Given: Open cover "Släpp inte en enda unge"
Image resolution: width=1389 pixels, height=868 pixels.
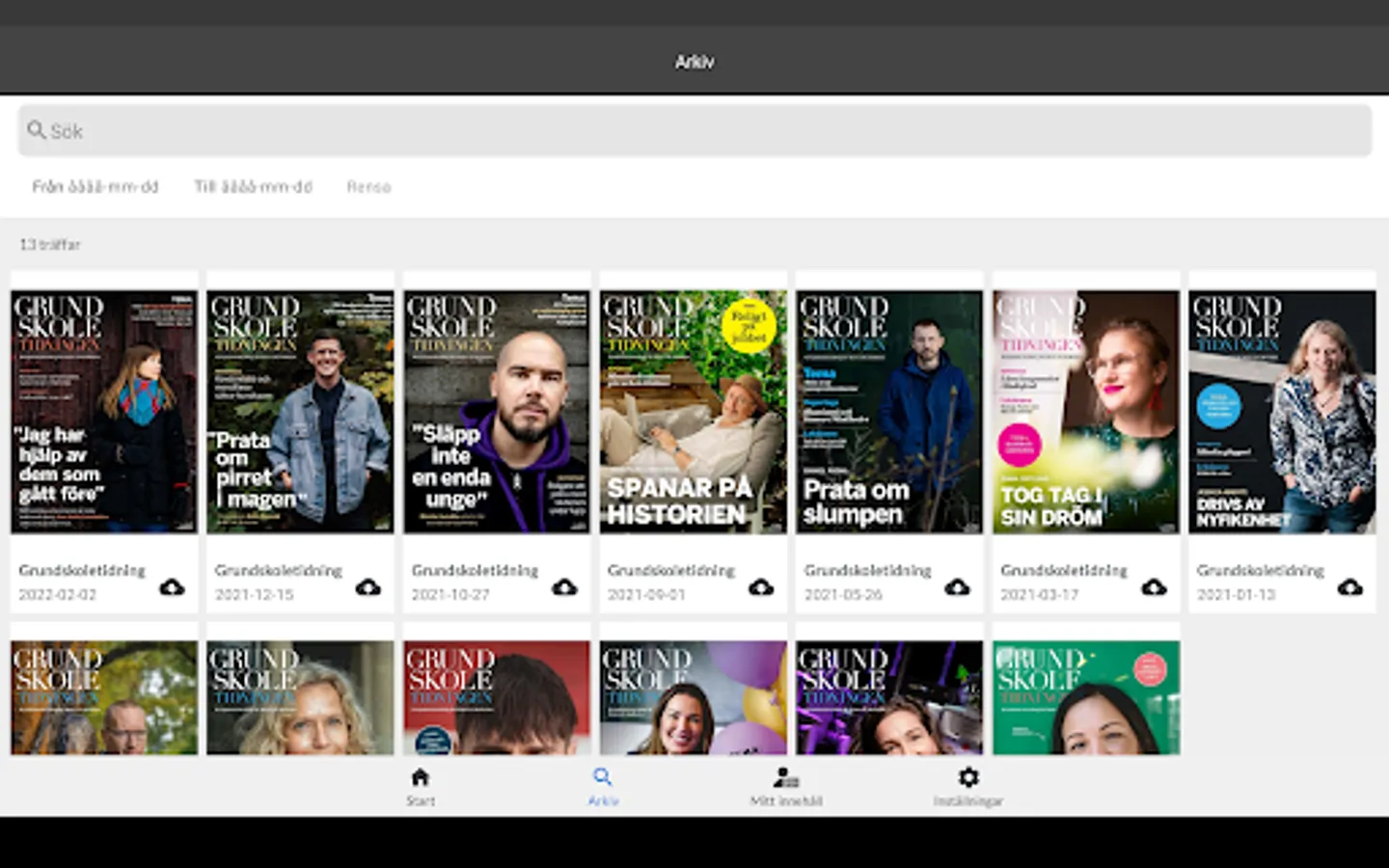Looking at the screenshot, I should pos(497,412).
